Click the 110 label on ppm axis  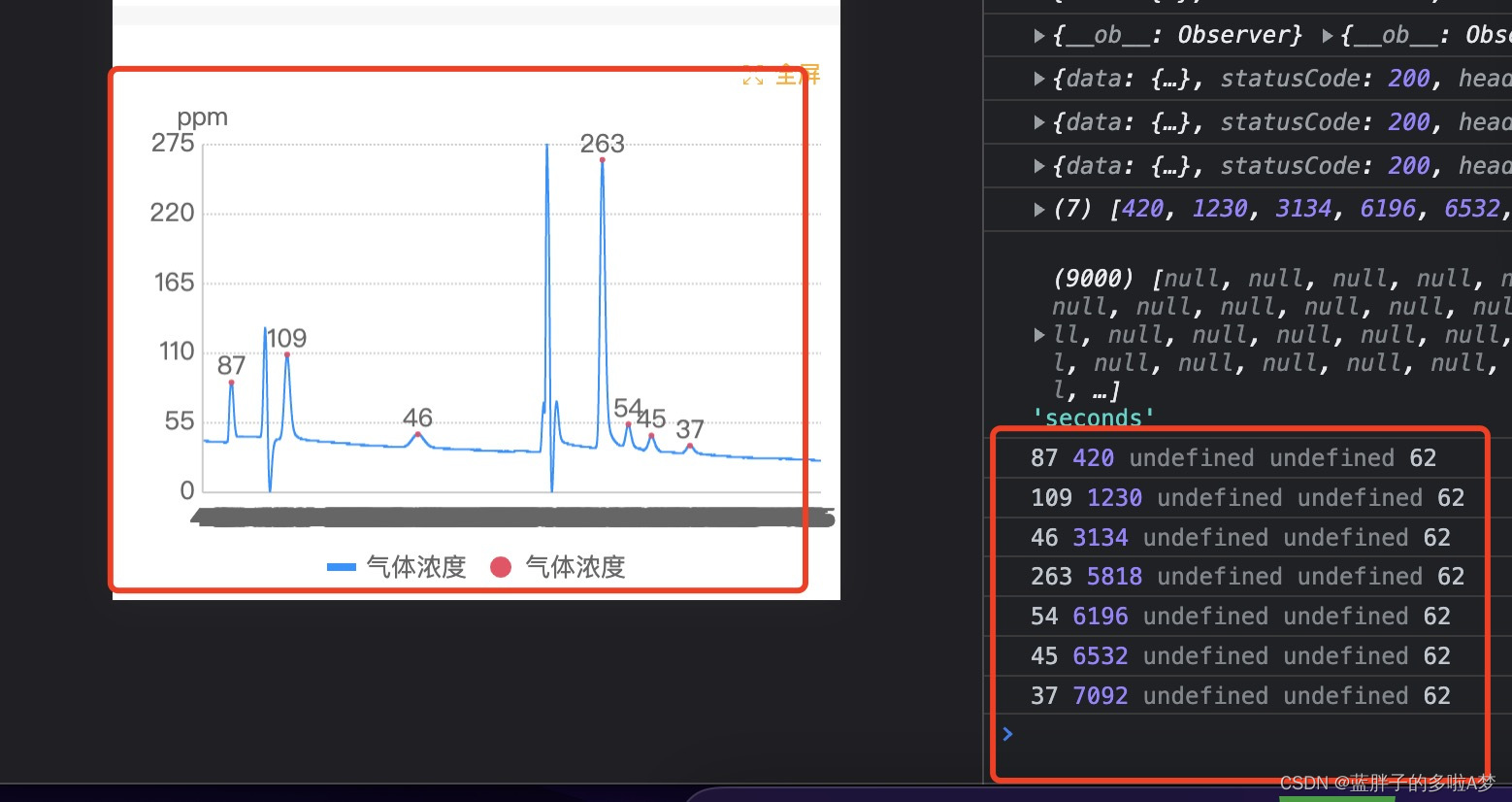pyautogui.click(x=177, y=351)
